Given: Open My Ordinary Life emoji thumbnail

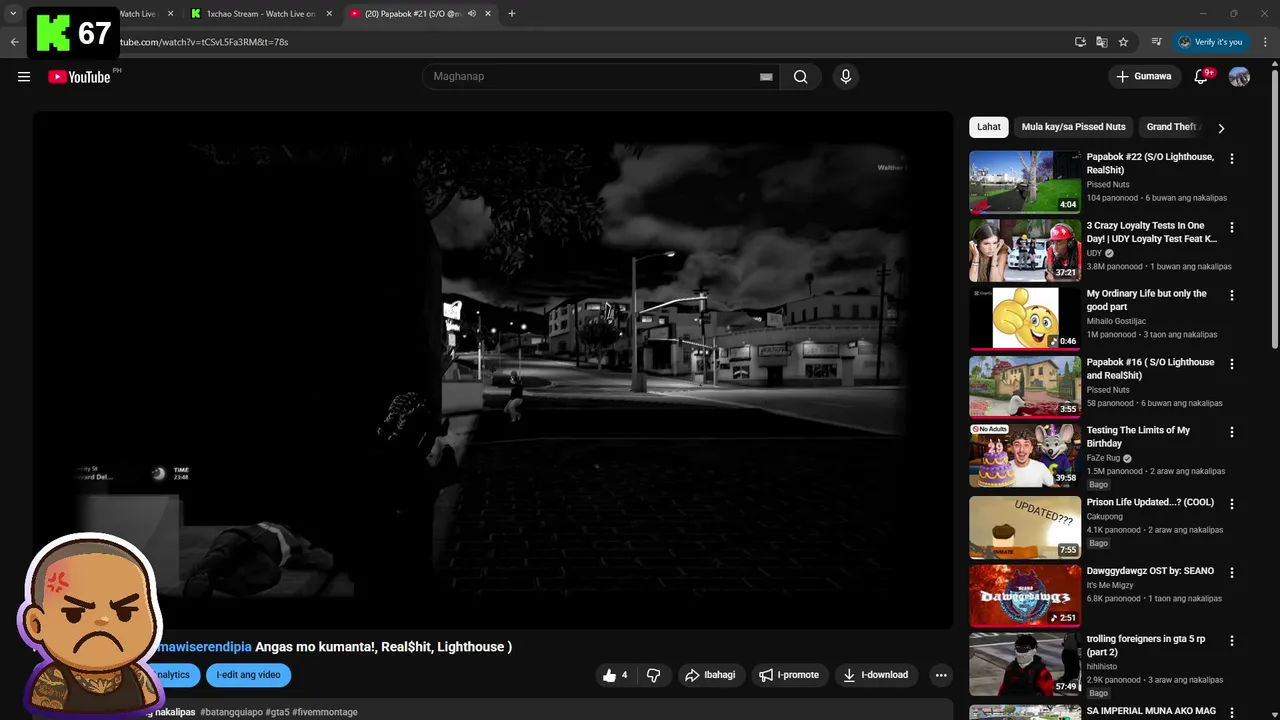Looking at the screenshot, I should pyautogui.click(x=1025, y=319).
